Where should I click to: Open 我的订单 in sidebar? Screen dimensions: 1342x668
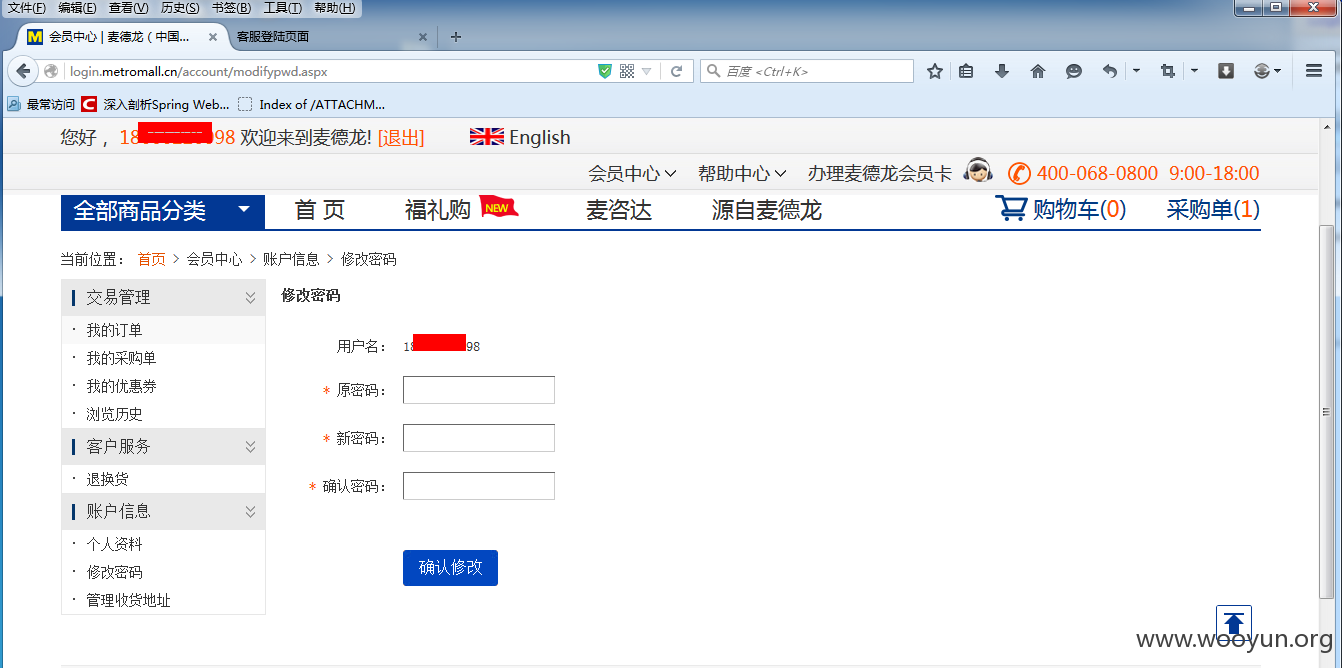(x=114, y=330)
